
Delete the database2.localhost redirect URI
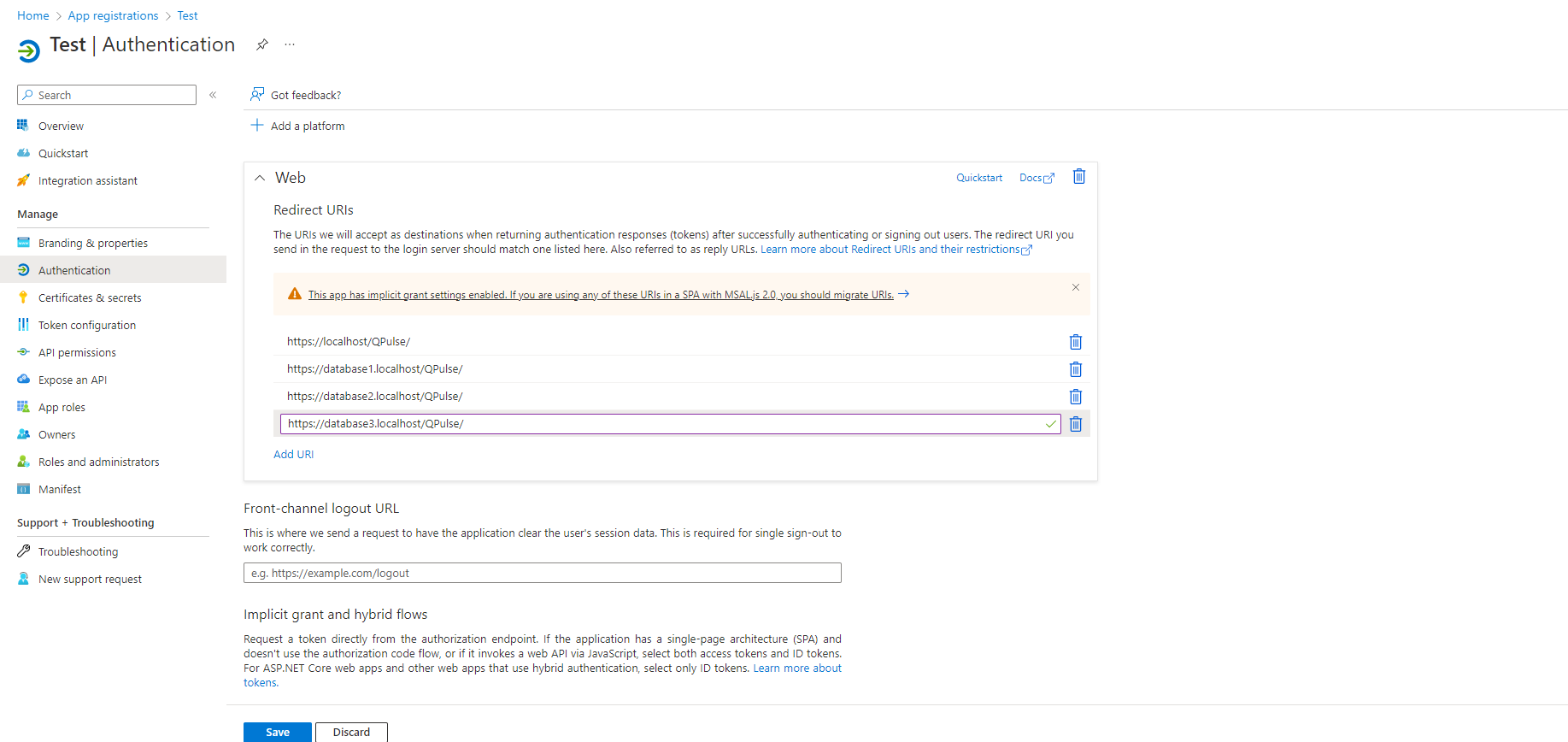[x=1075, y=397]
